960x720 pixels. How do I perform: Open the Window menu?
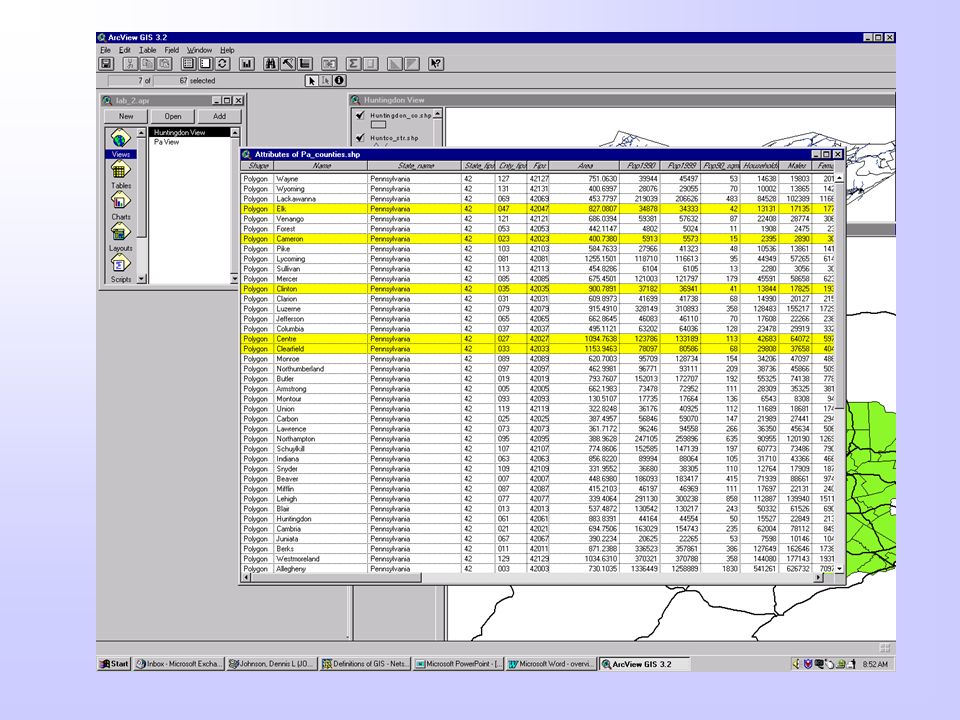click(x=199, y=50)
